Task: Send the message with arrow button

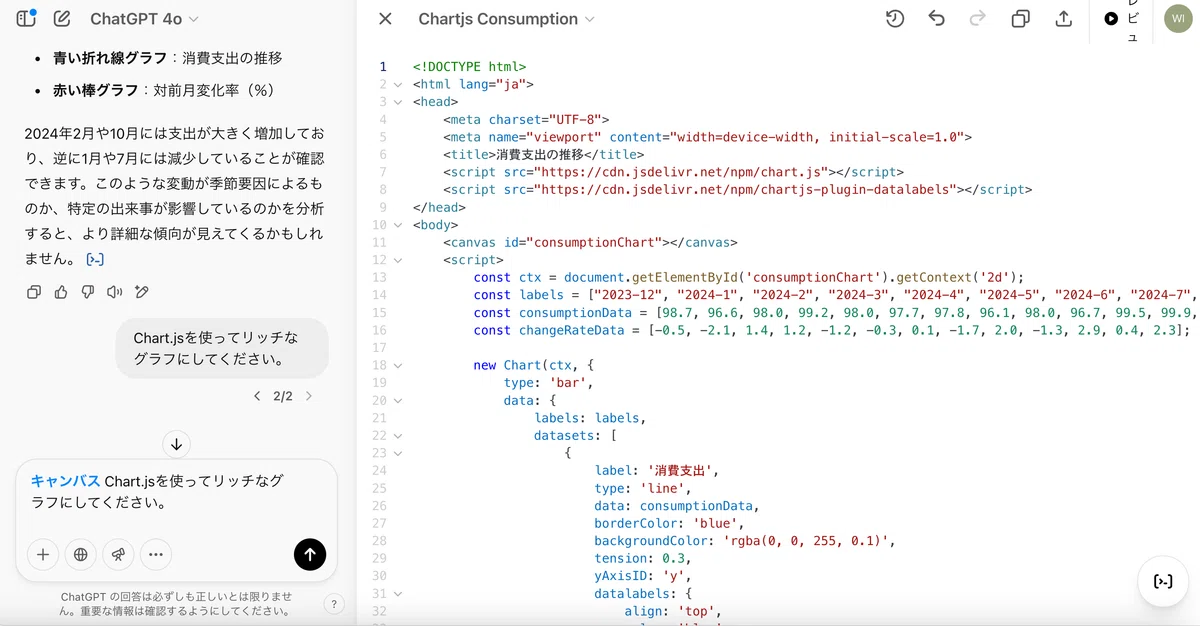Action: point(310,554)
